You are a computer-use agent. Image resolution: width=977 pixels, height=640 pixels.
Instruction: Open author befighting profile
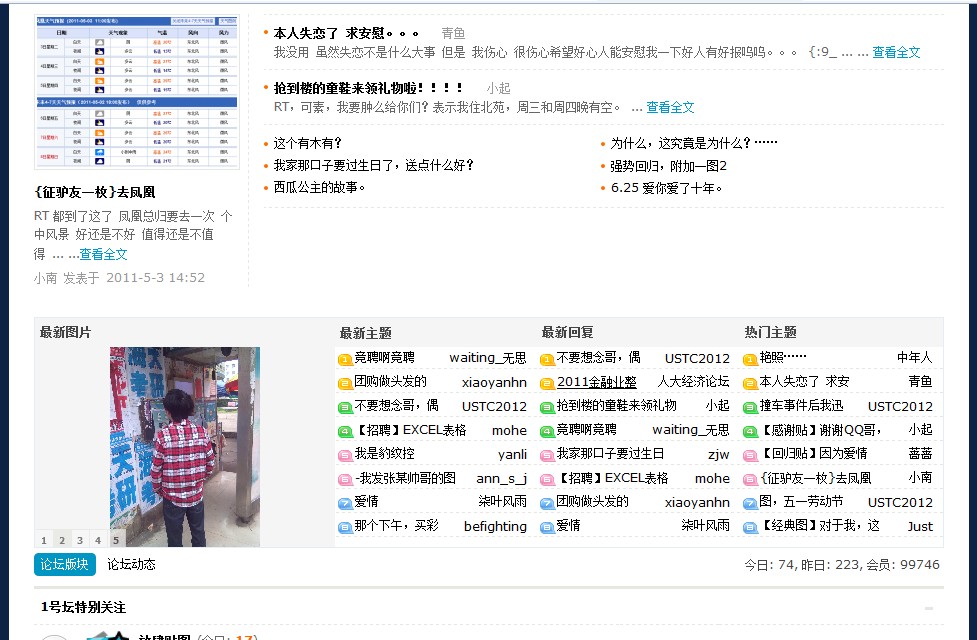[x=495, y=526]
